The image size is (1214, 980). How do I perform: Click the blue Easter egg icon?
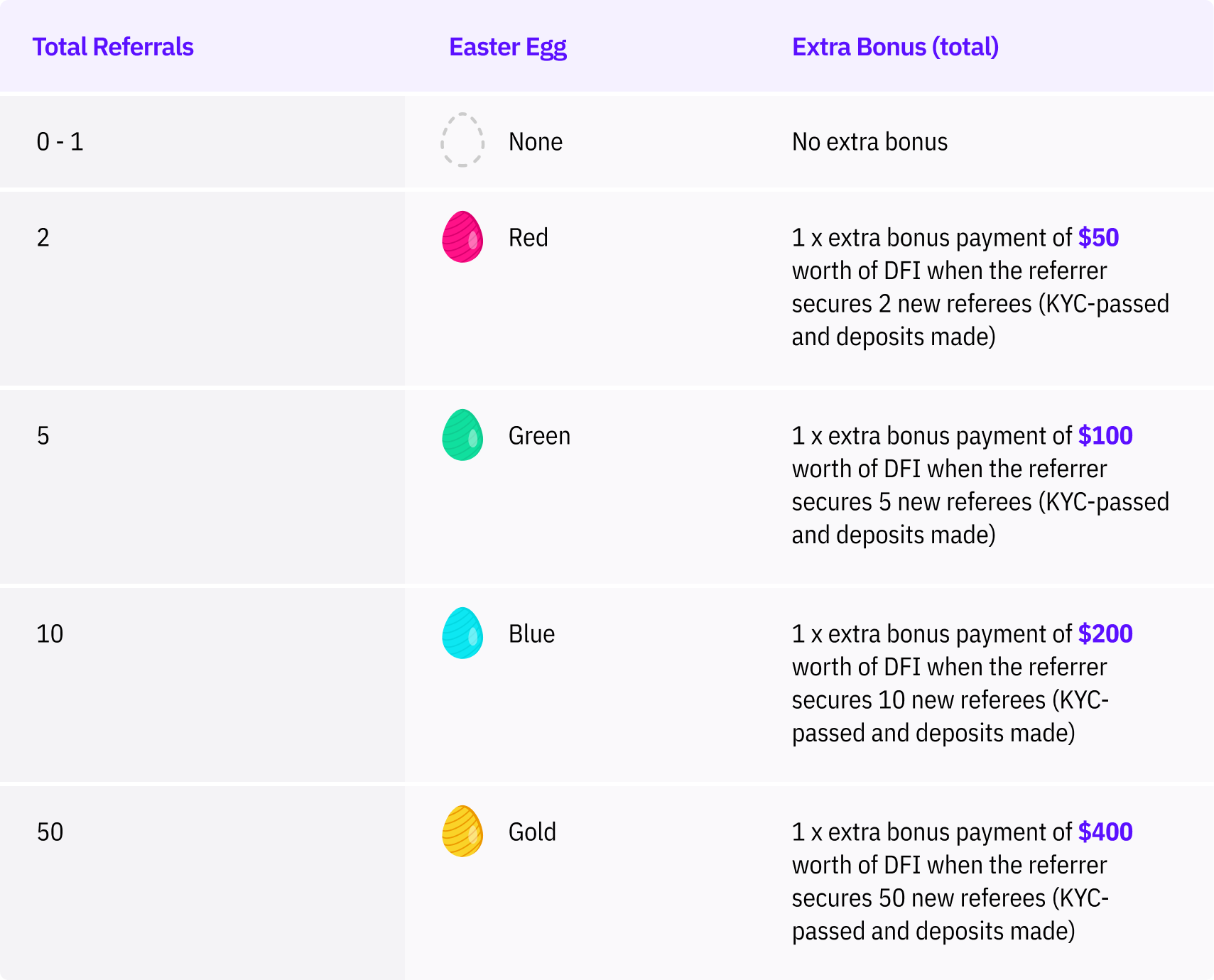pyautogui.click(x=462, y=633)
